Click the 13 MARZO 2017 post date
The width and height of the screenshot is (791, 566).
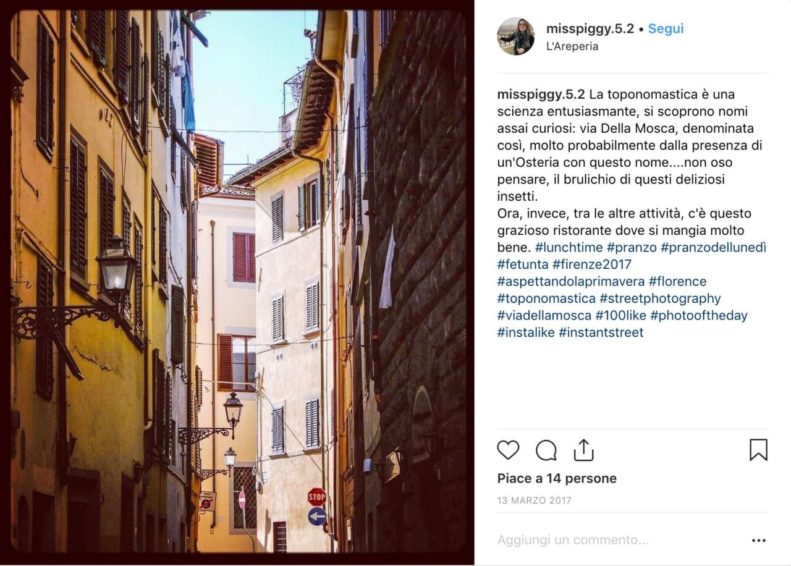[x=534, y=500]
